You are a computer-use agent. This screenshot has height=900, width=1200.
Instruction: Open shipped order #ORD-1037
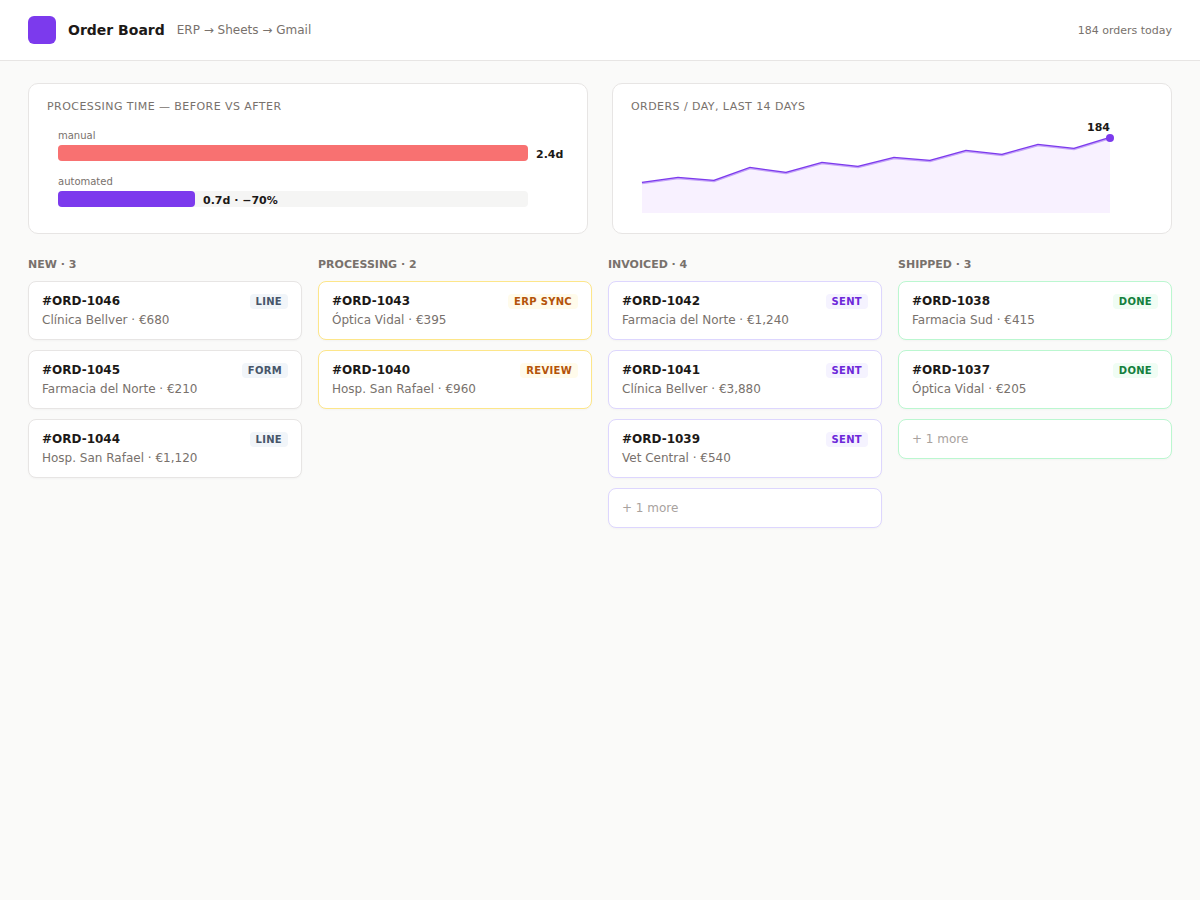pyautogui.click(x=1035, y=379)
